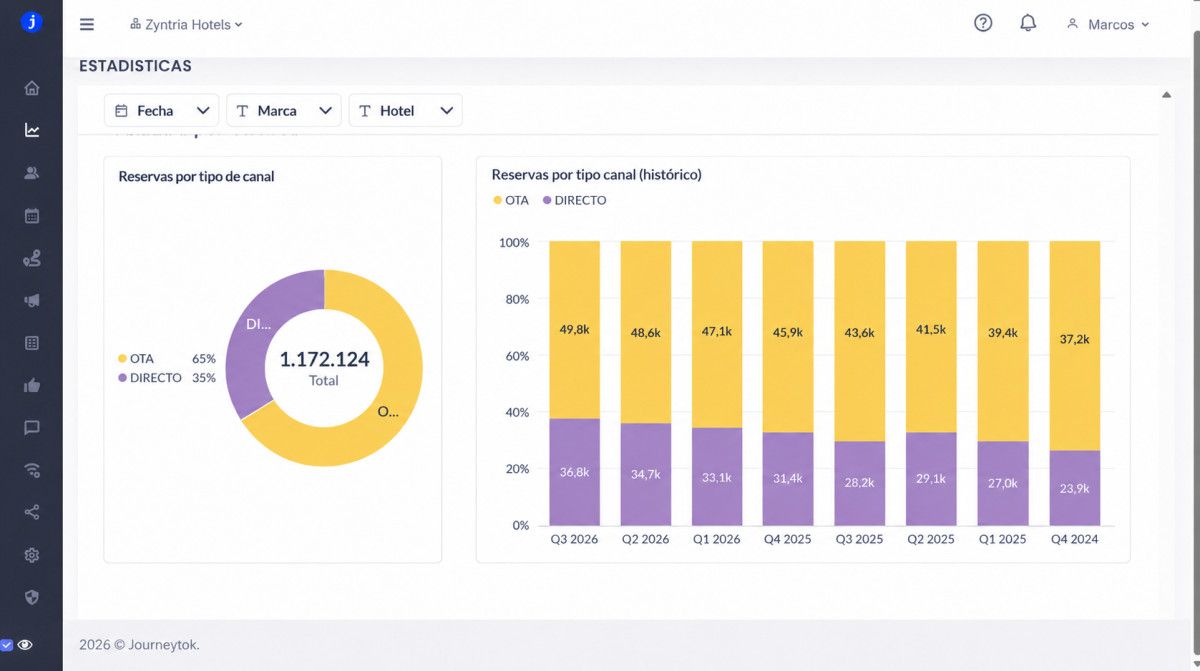This screenshot has height=671, width=1200.
Task: Click the Q2 2025 OTA bar 41,5k
Action: pos(931,336)
